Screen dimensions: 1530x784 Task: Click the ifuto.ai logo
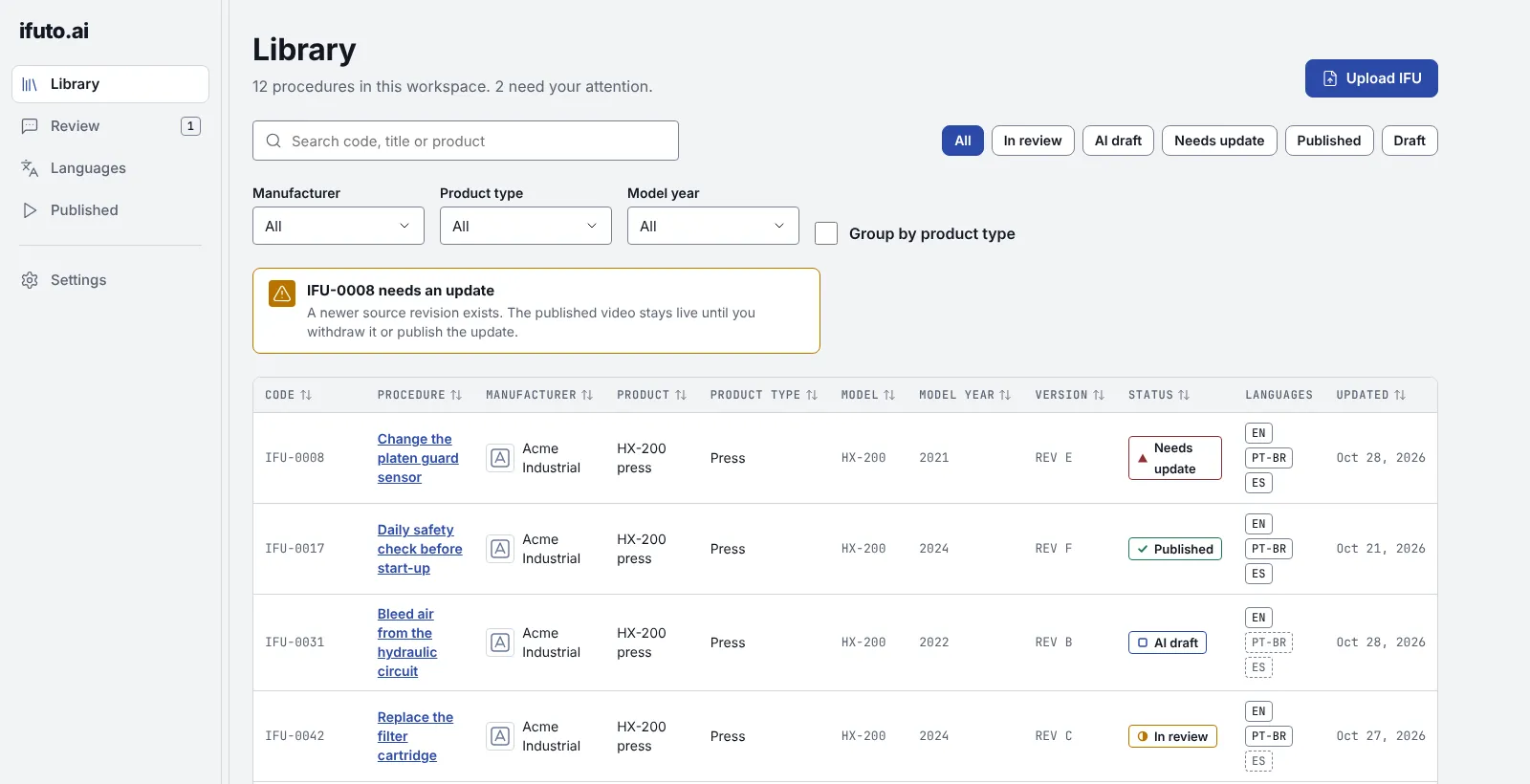coord(54,31)
